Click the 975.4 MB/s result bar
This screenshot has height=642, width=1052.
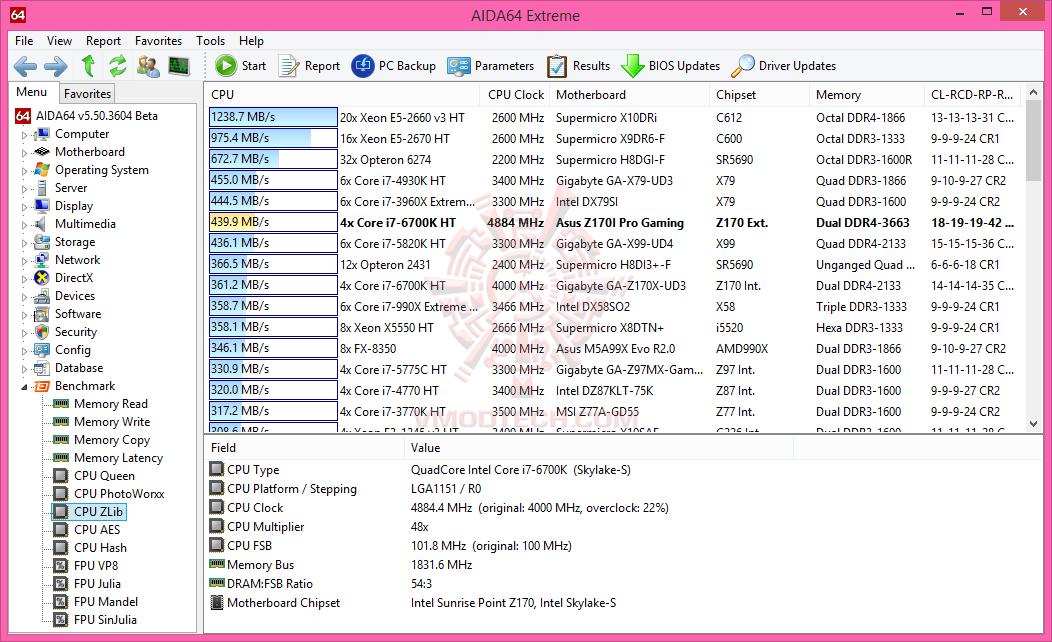pyautogui.click(x=273, y=138)
